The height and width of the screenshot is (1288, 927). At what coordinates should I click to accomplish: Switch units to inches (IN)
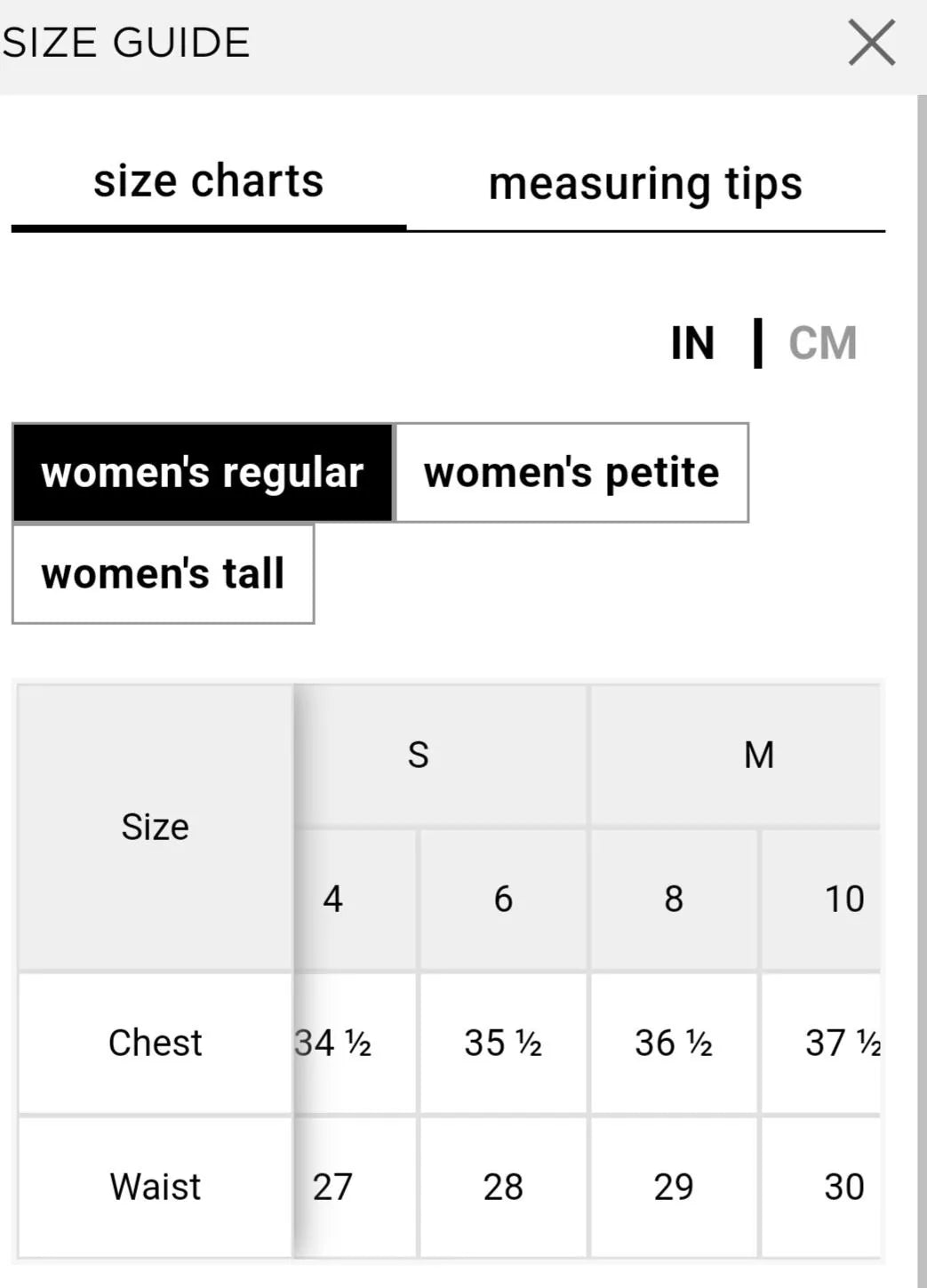click(x=692, y=343)
